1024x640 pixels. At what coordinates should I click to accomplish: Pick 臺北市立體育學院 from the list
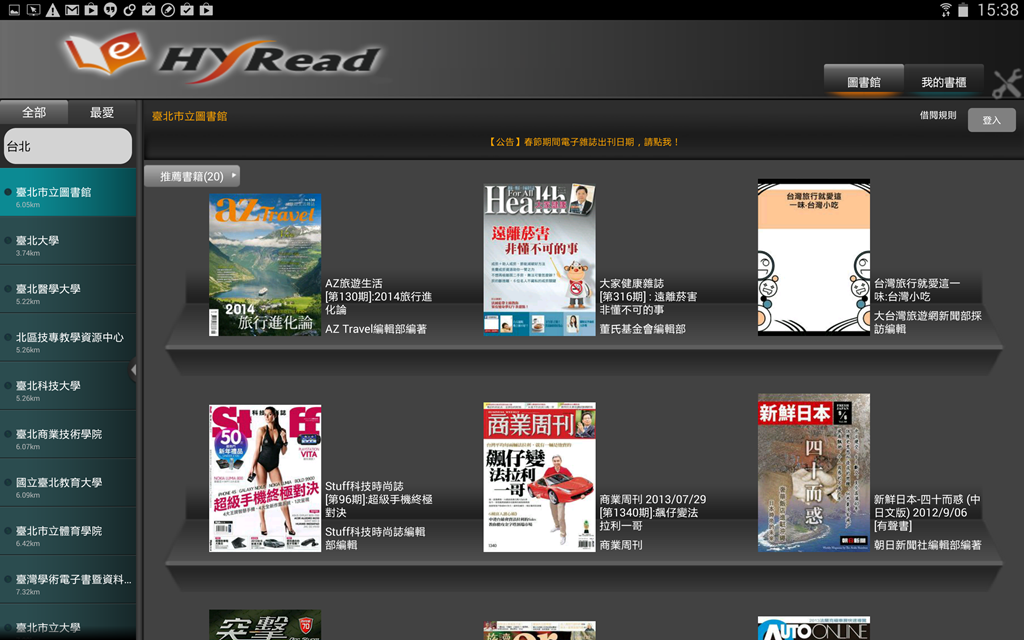pos(68,531)
